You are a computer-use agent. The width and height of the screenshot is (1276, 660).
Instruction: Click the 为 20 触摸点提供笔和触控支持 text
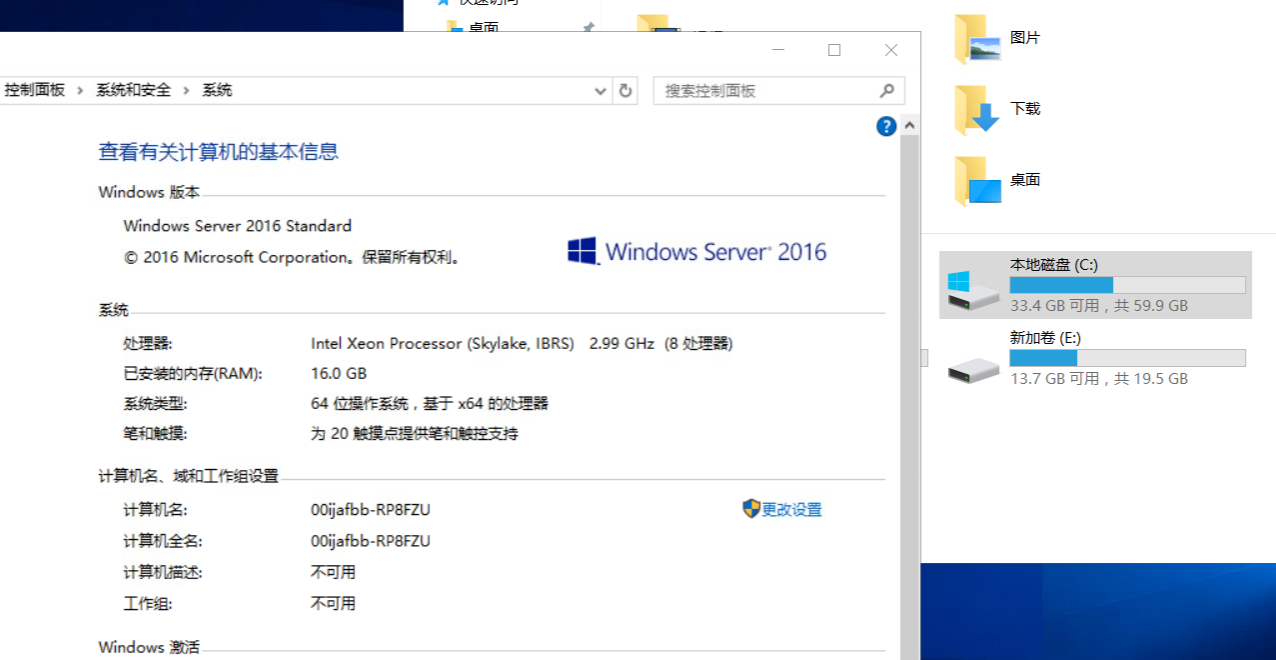pyautogui.click(x=414, y=434)
